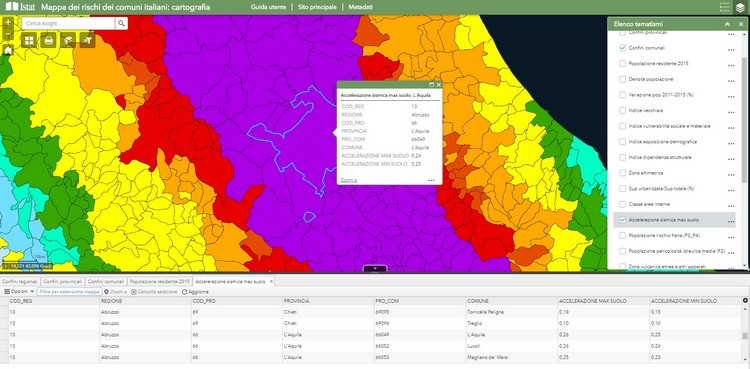750x369 pixels.
Task: Click the Istat logo
Action: coord(20,7)
